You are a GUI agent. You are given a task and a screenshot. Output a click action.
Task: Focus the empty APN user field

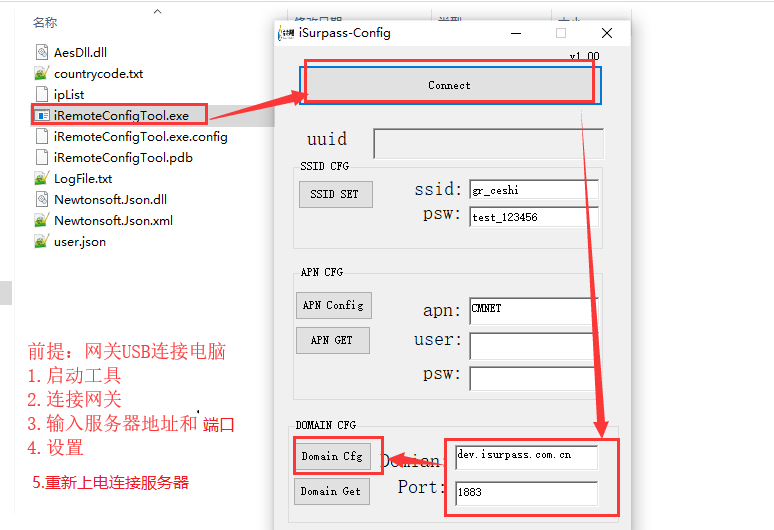[533, 346]
